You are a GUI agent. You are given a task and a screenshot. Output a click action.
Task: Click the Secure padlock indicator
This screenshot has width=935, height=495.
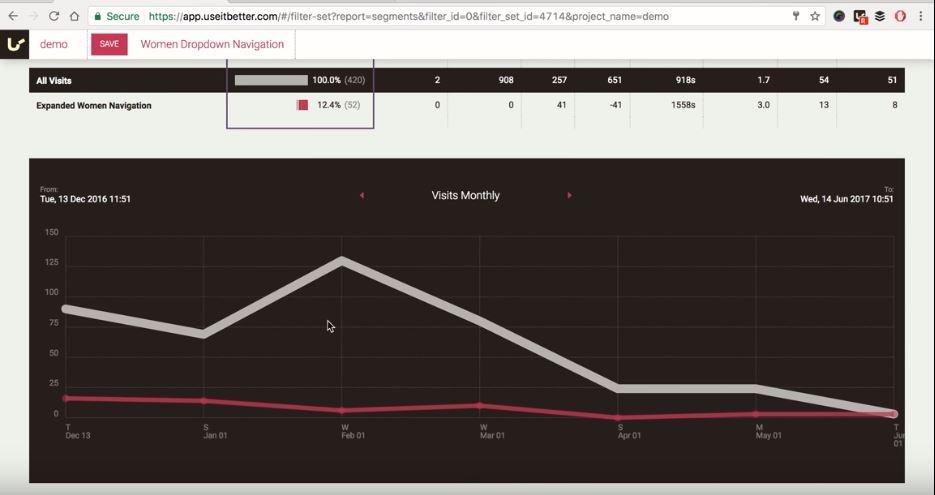point(116,17)
